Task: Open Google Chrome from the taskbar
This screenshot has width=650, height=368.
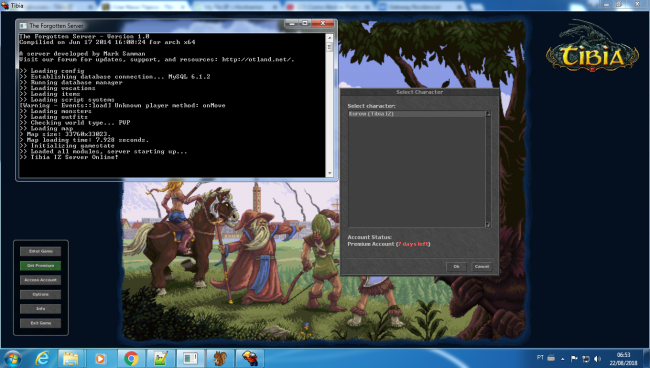Action: point(131,358)
